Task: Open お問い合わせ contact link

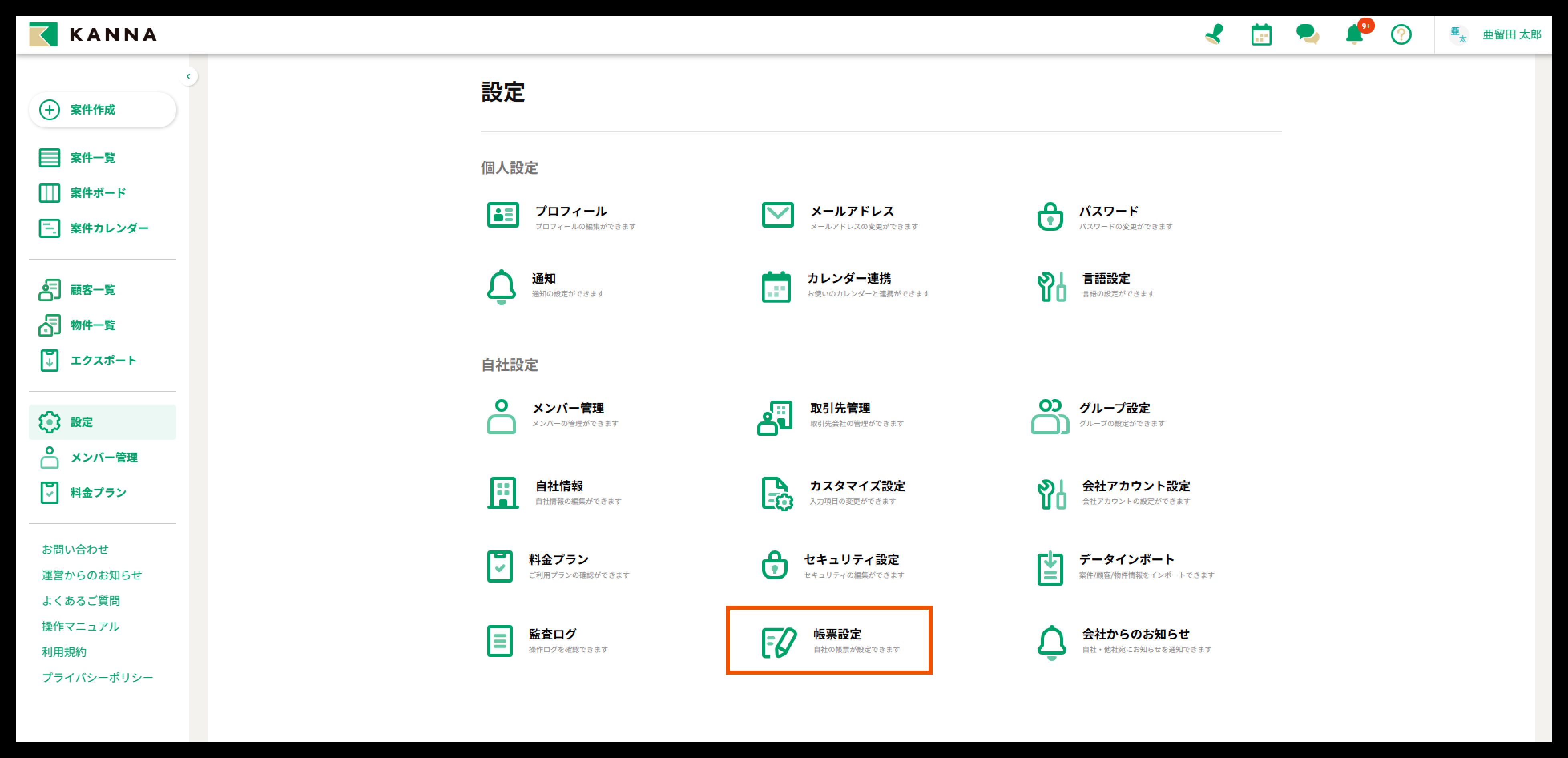Action: tap(75, 549)
